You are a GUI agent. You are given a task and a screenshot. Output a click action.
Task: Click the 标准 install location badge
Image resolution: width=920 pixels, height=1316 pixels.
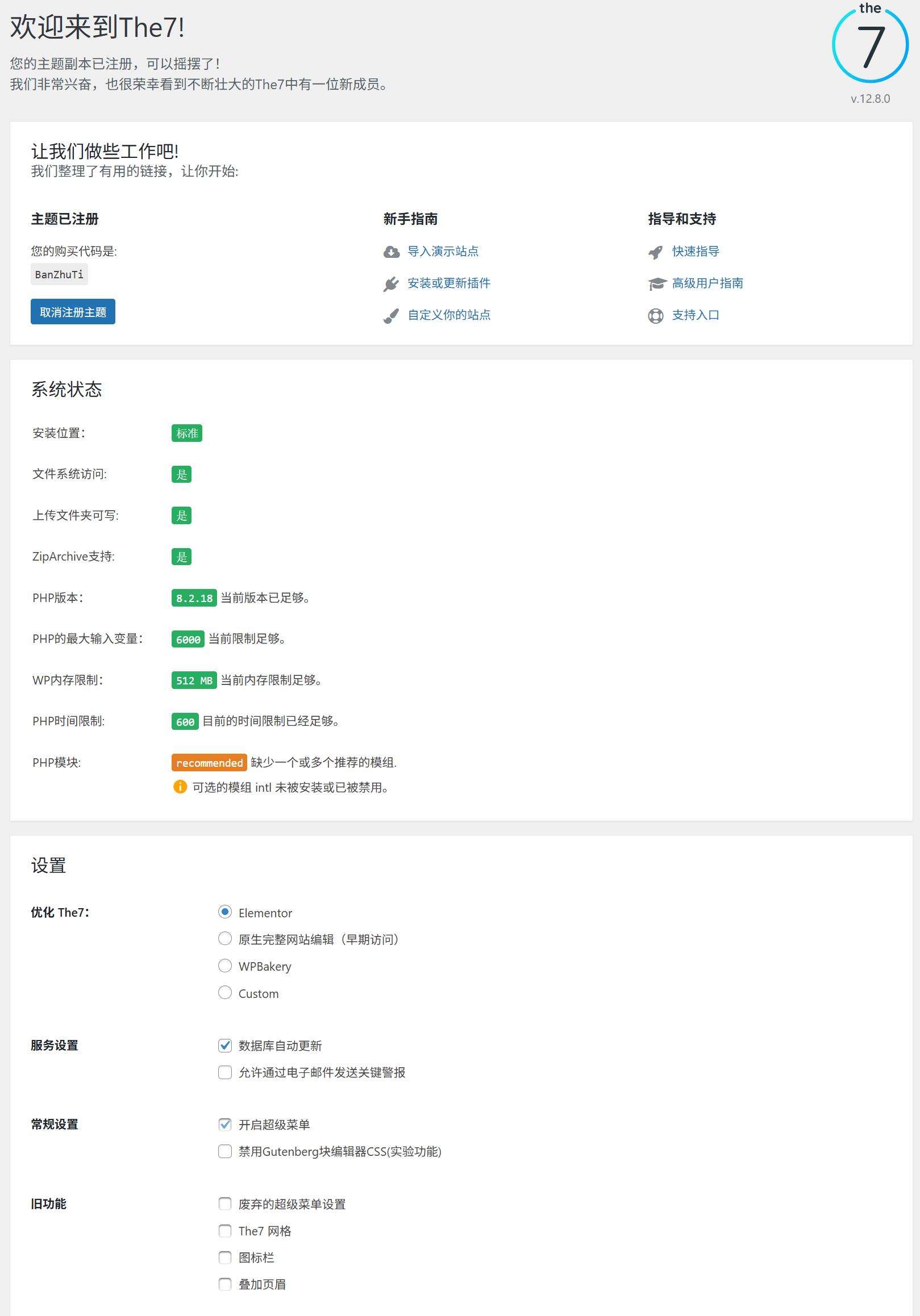coord(187,433)
